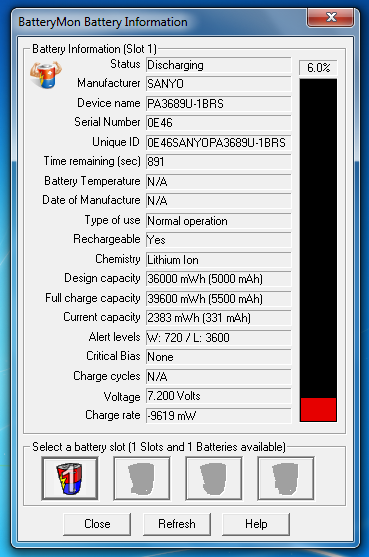Click the fourth empty battery slot
Viewport: 369px width, 557px height.
pos(286,478)
